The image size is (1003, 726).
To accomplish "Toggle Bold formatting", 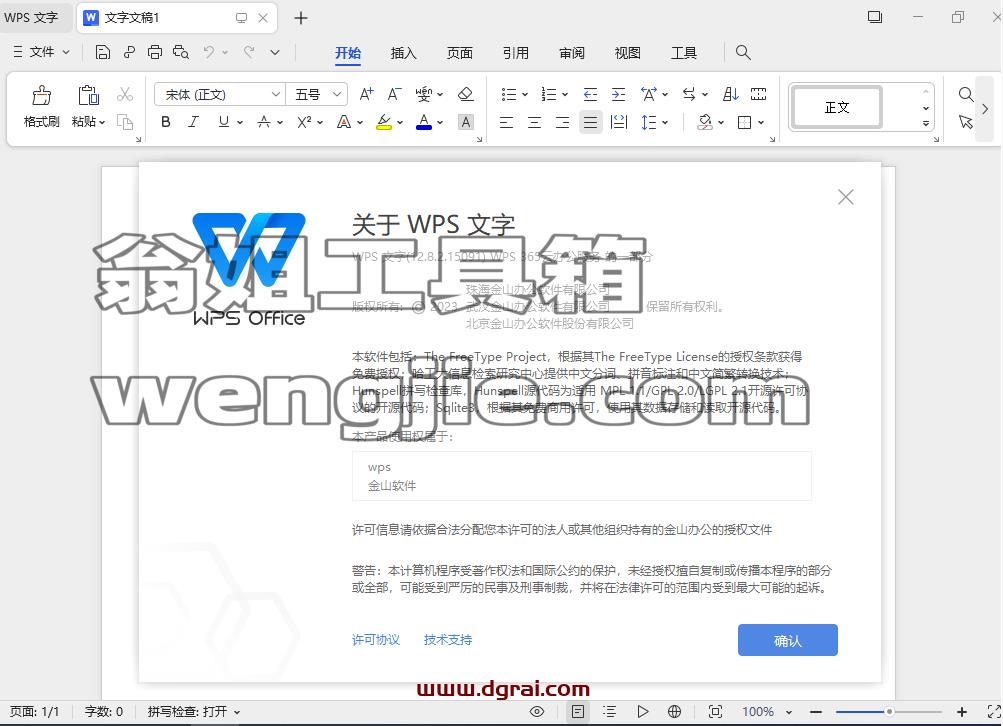I will tap(166, 122).
